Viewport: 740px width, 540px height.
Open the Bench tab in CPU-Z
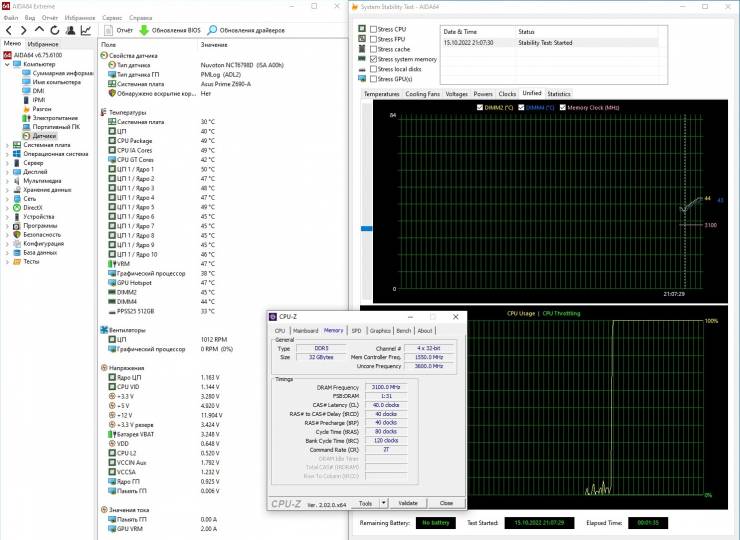[x=404, y=331]
